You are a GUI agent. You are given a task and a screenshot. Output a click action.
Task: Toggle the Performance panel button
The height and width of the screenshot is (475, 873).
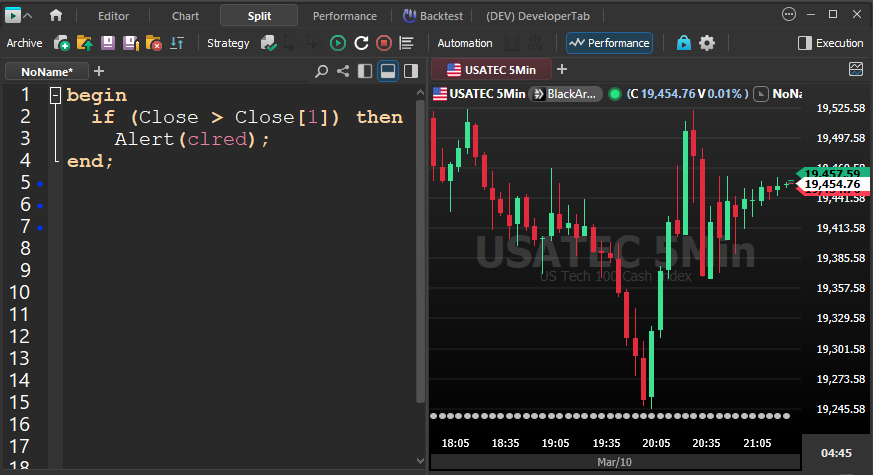pos(609,43)
